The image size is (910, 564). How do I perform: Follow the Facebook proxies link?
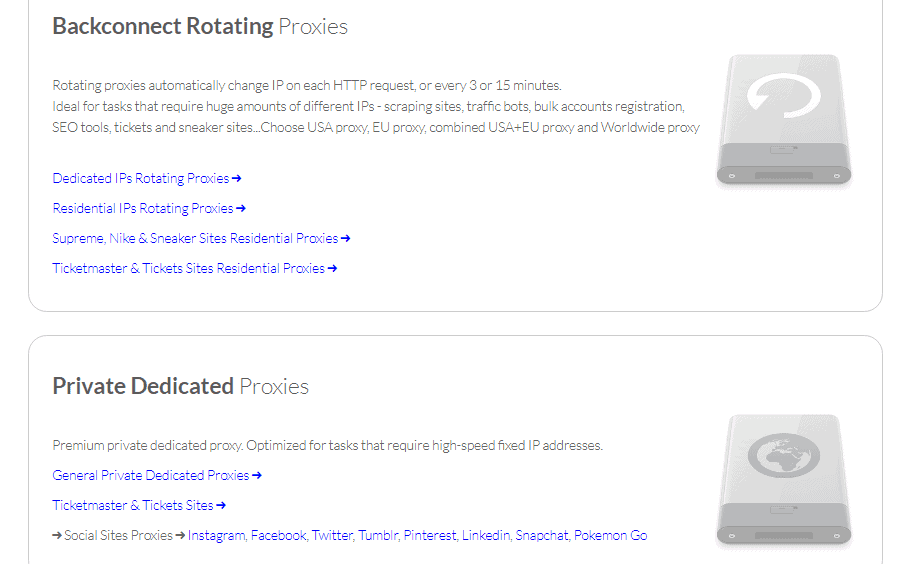point(280,536)
